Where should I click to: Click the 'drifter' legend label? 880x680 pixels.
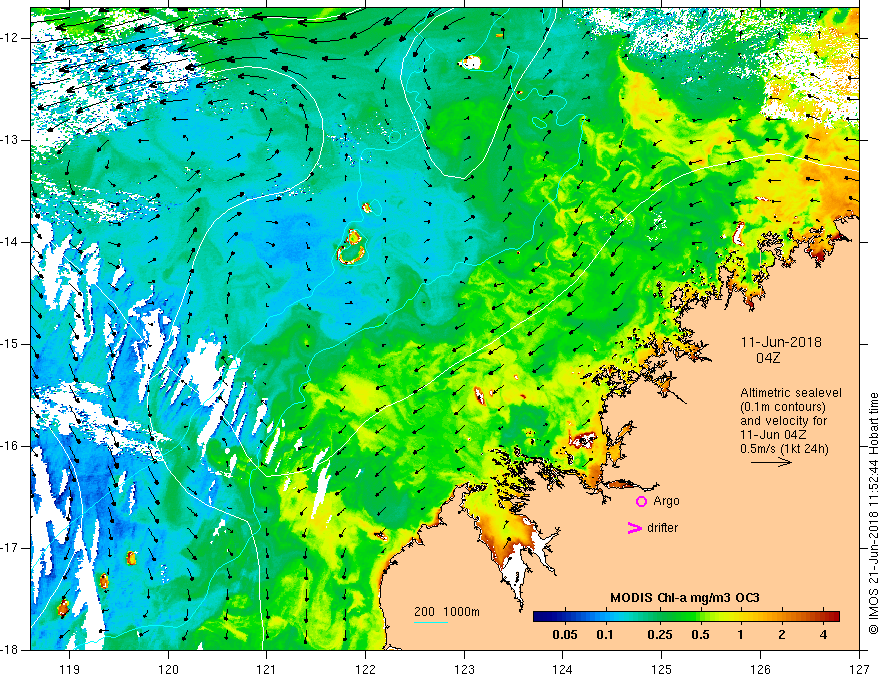(x=662, y=528)
